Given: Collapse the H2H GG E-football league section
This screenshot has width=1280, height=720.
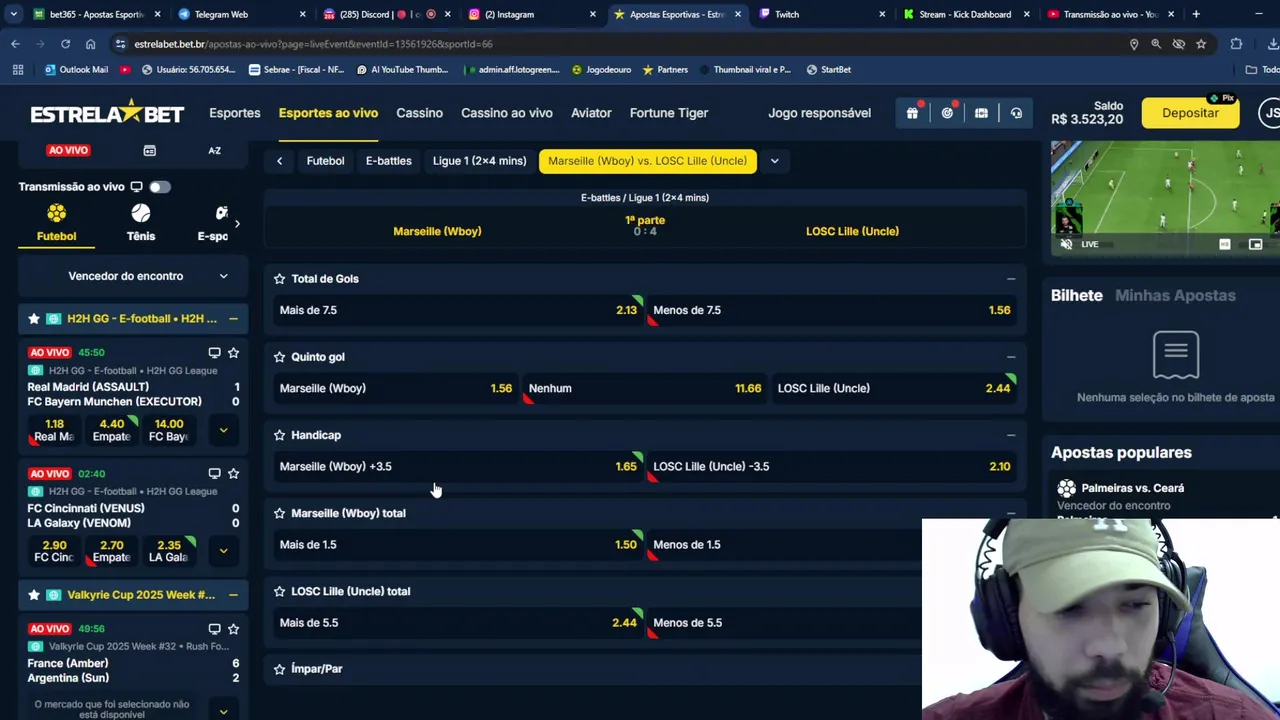Looking at the screenshot, I should [x=233, y=319].
